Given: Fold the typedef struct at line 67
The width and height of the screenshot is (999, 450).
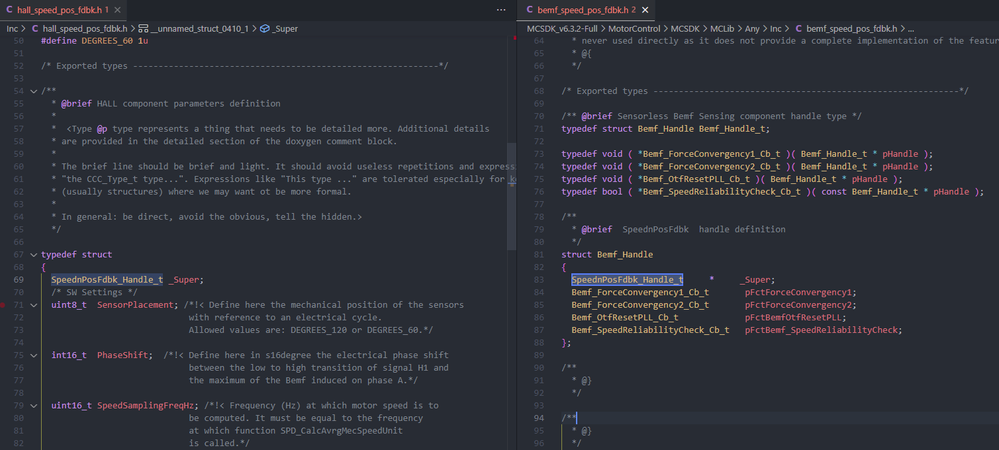Looking at the screenshot, I should (x=33, y=255).
